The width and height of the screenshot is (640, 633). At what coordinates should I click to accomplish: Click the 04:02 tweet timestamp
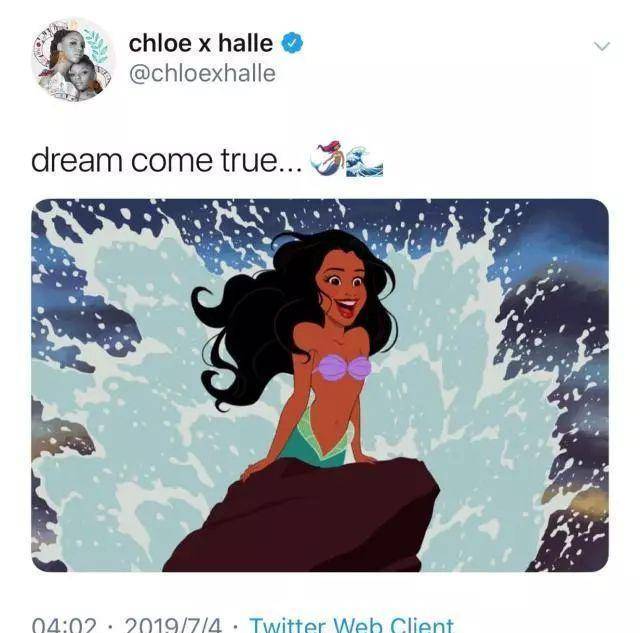[x=64, y=625]
